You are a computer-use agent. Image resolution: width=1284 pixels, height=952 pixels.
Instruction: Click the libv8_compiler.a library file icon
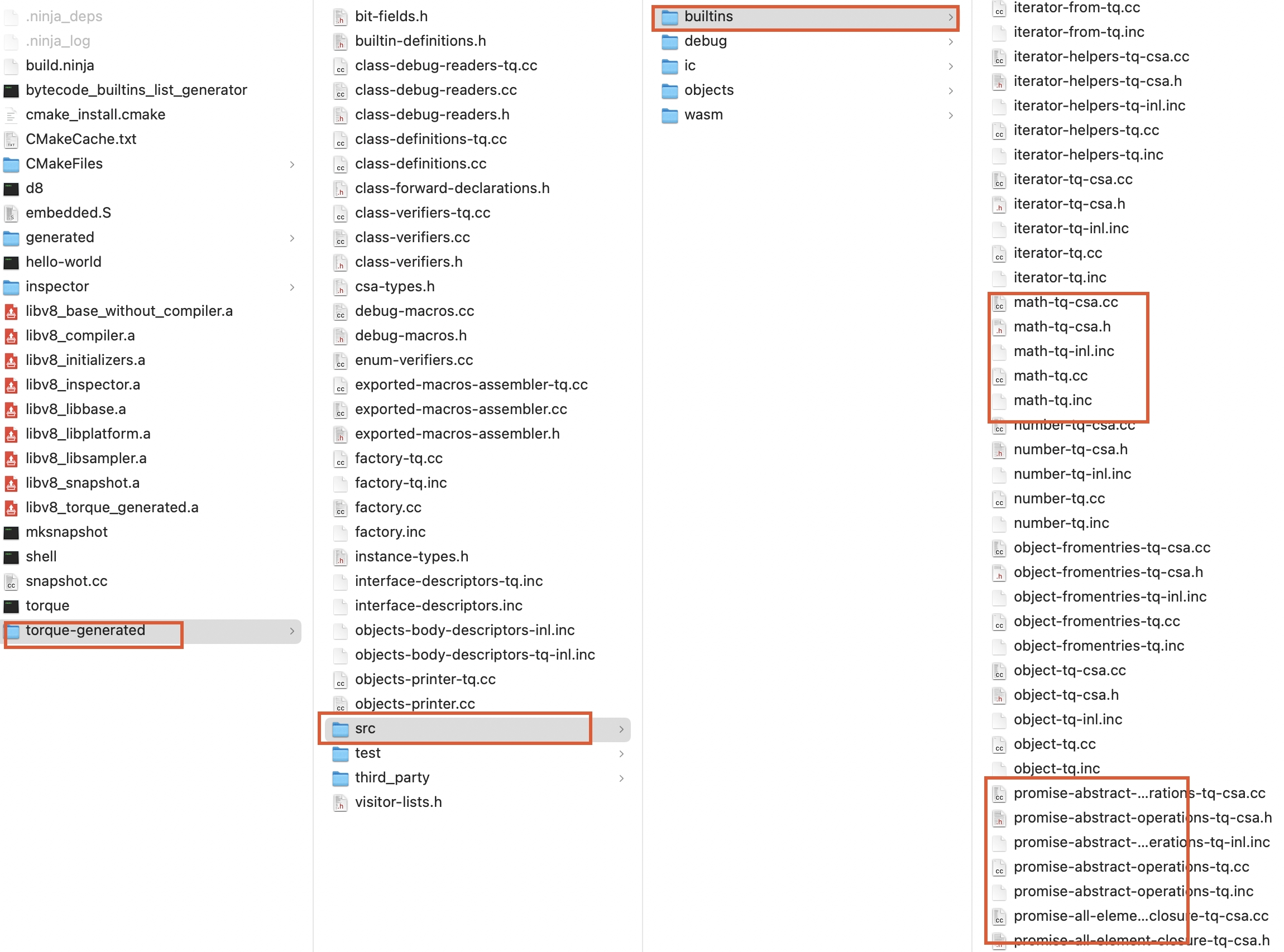click(14, 335)
